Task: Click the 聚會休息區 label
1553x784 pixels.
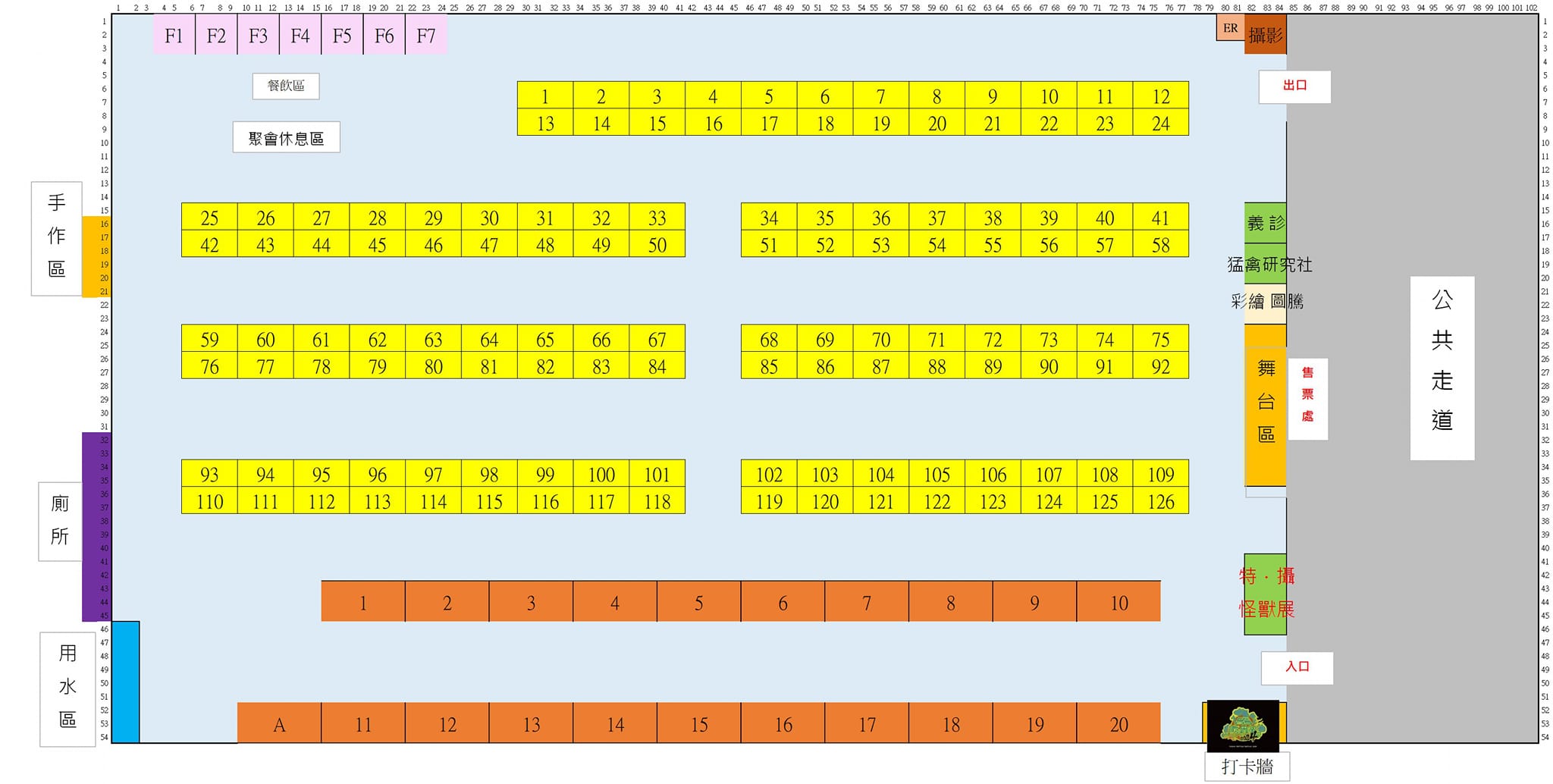Action: point(286,138)
